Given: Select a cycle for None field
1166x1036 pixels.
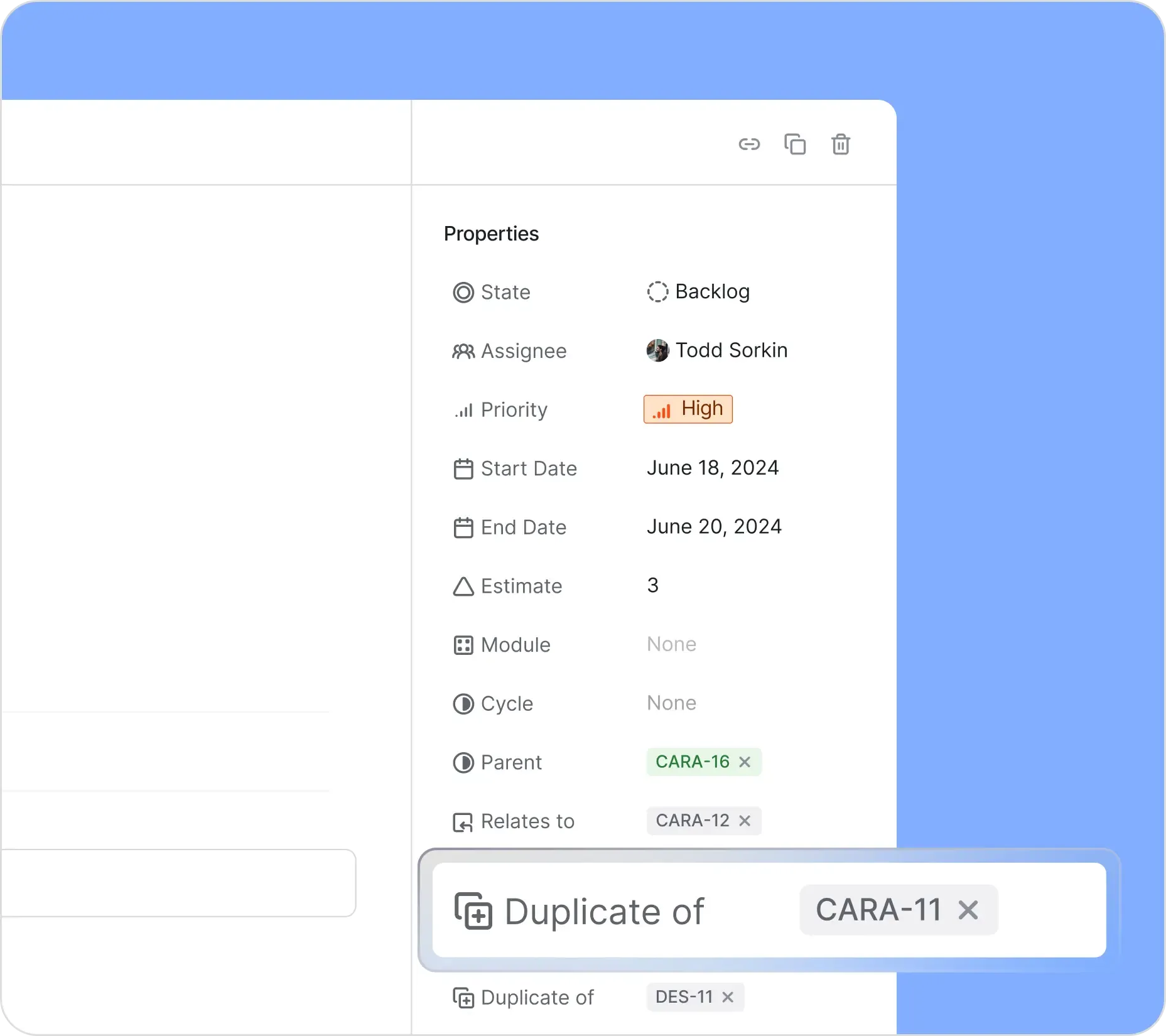Looking at the screenshot, I should coord(671,703).
